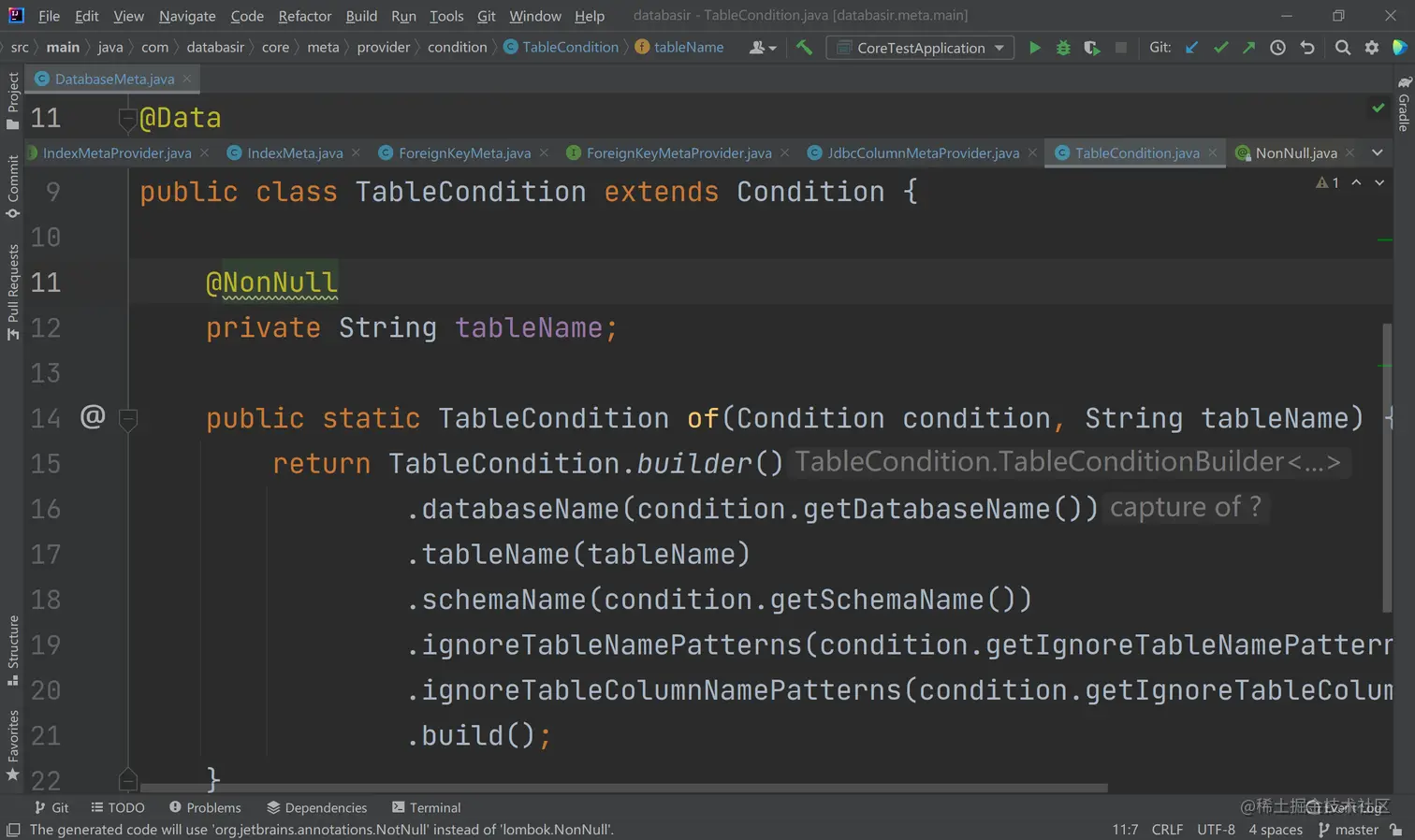Commit changes with the green check icon
This screenshot has width=1415, height=840.
click(x=1220, y=48)
